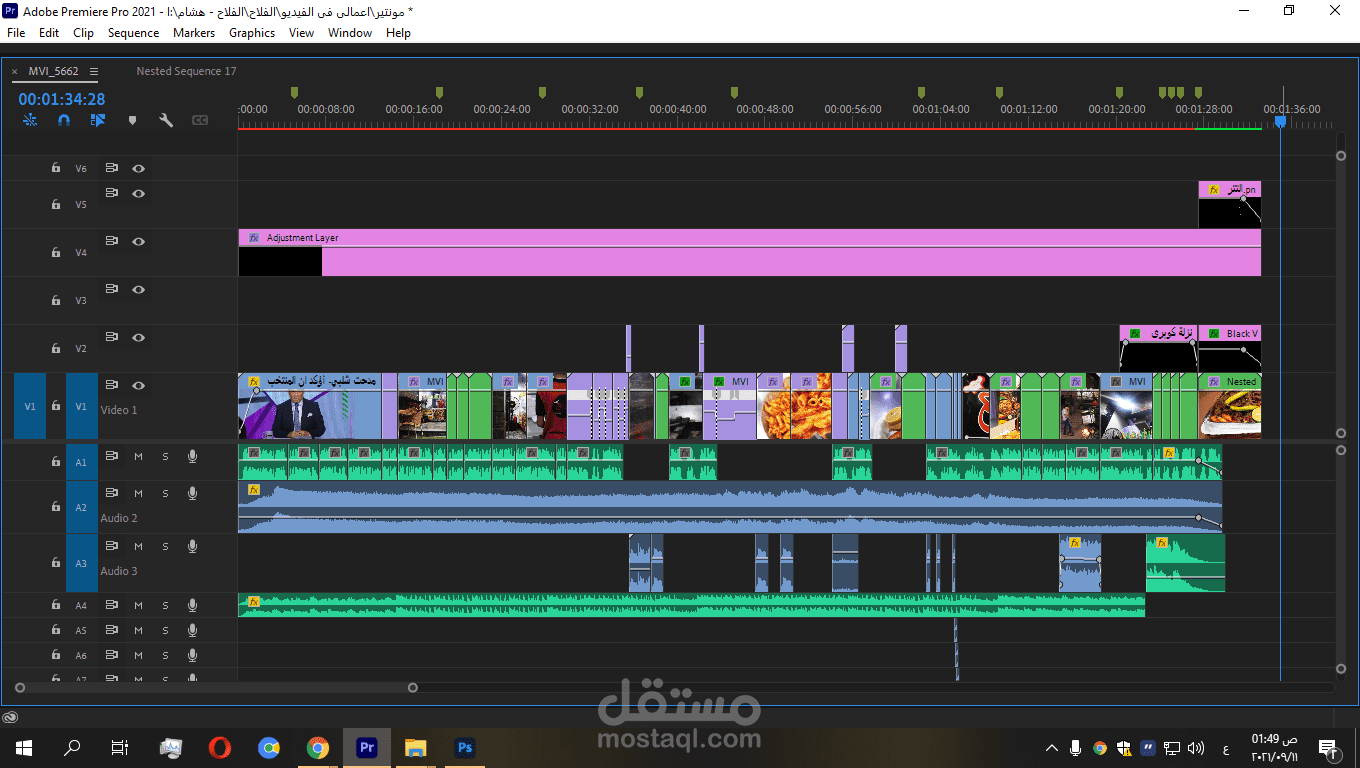The height and width of the screenshot is (768, 1360).
Task: Toggle V2 track visibility eye
Action: coord(139,337)
